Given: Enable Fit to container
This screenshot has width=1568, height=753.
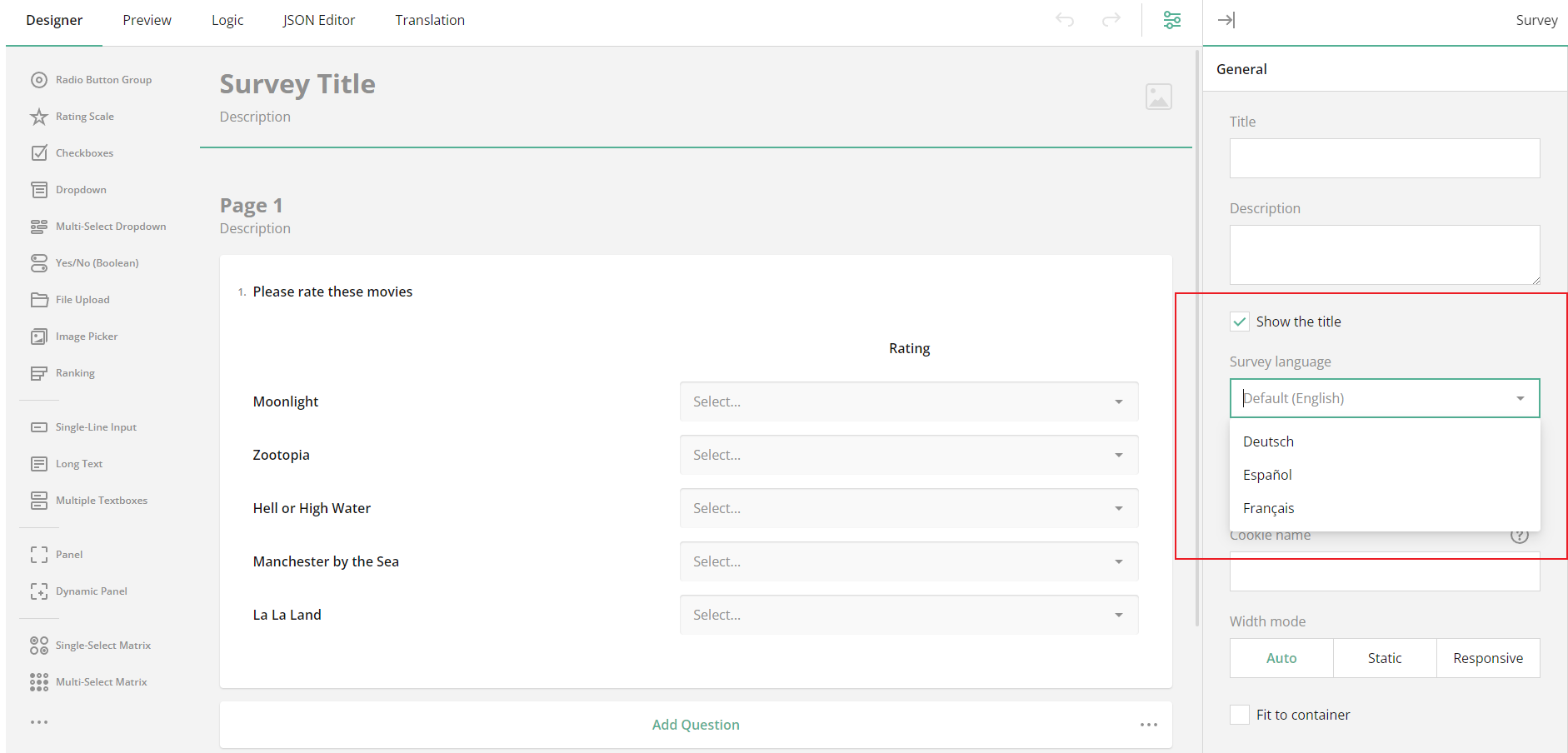Looking at the screenshot, I should 1239,714.
